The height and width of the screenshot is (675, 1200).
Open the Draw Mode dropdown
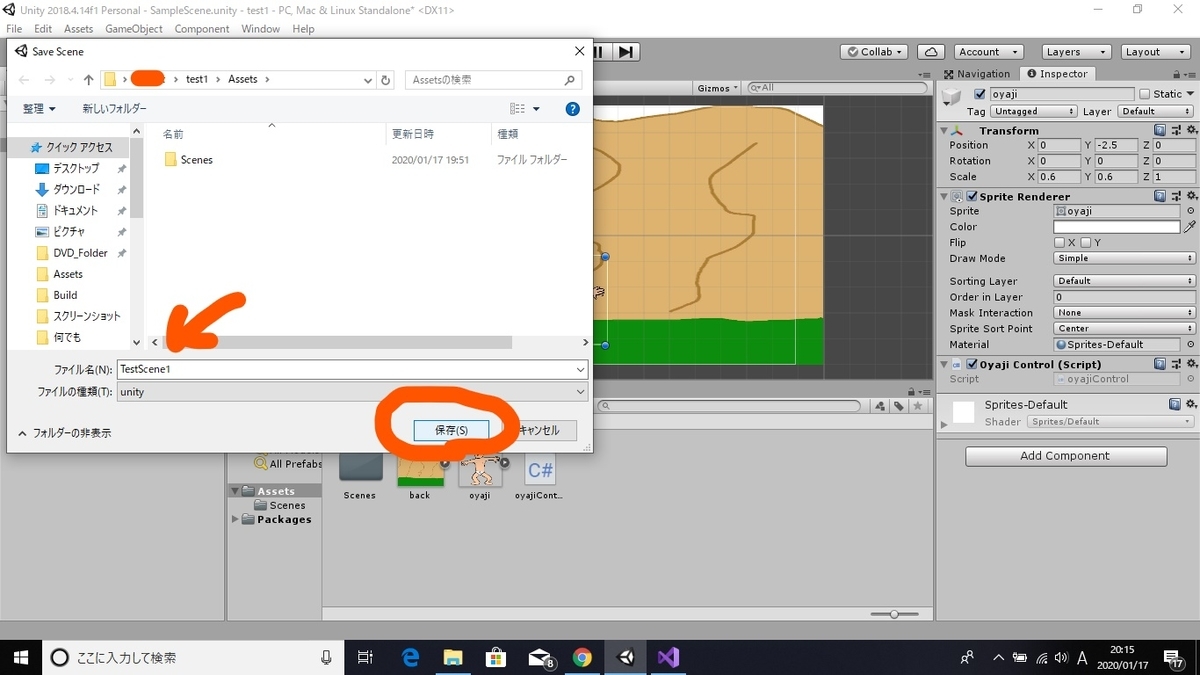1124,258
